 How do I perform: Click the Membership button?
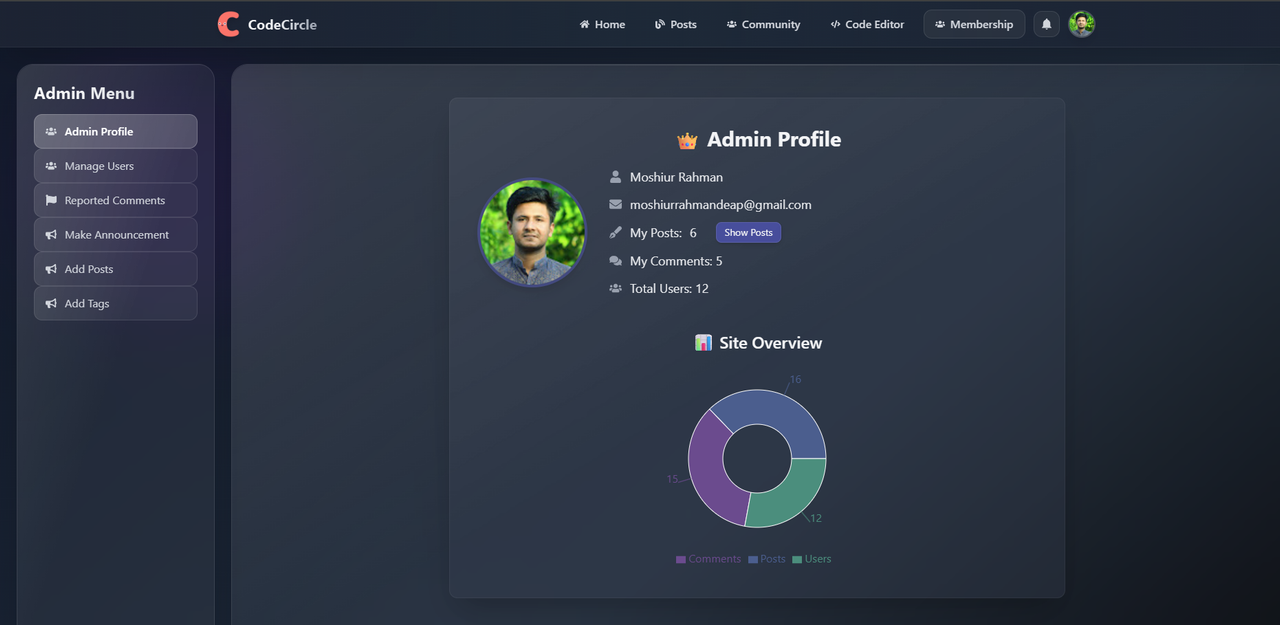974,24
